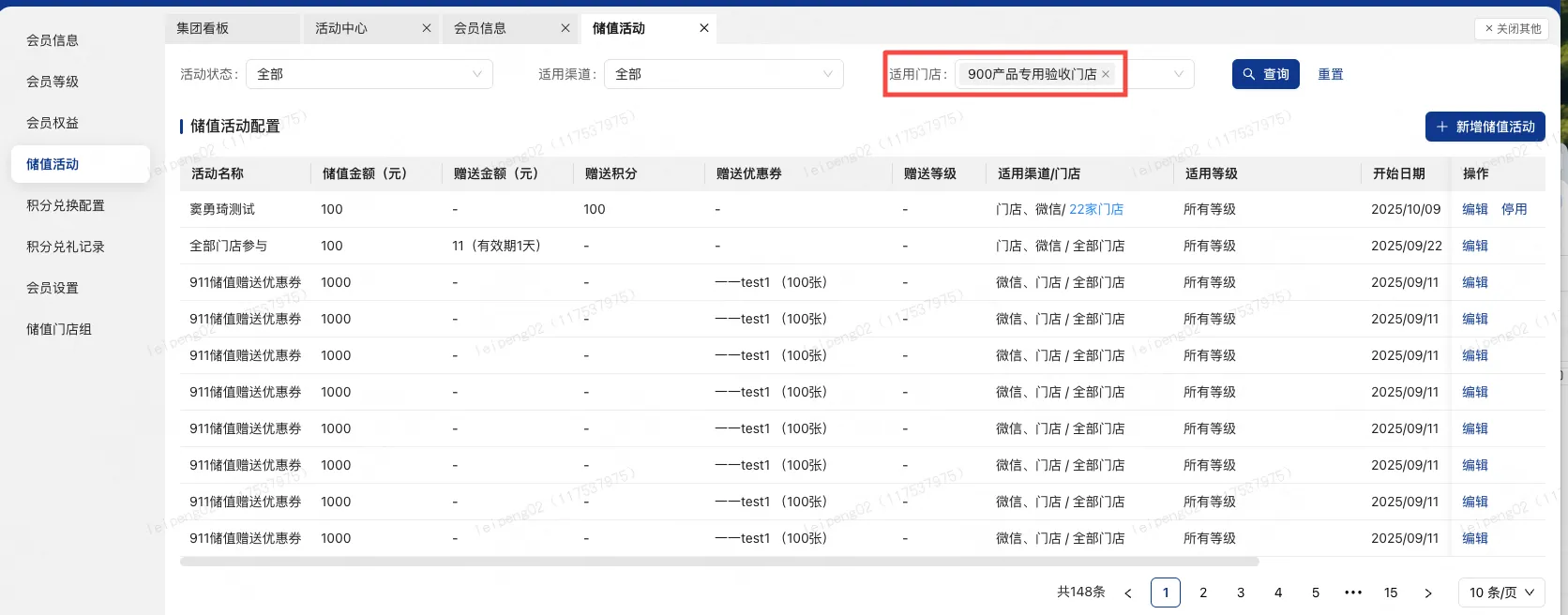Screen dimensions: 1568x615
Task: Go to page 4
Action: click(x=1278, y=592)
